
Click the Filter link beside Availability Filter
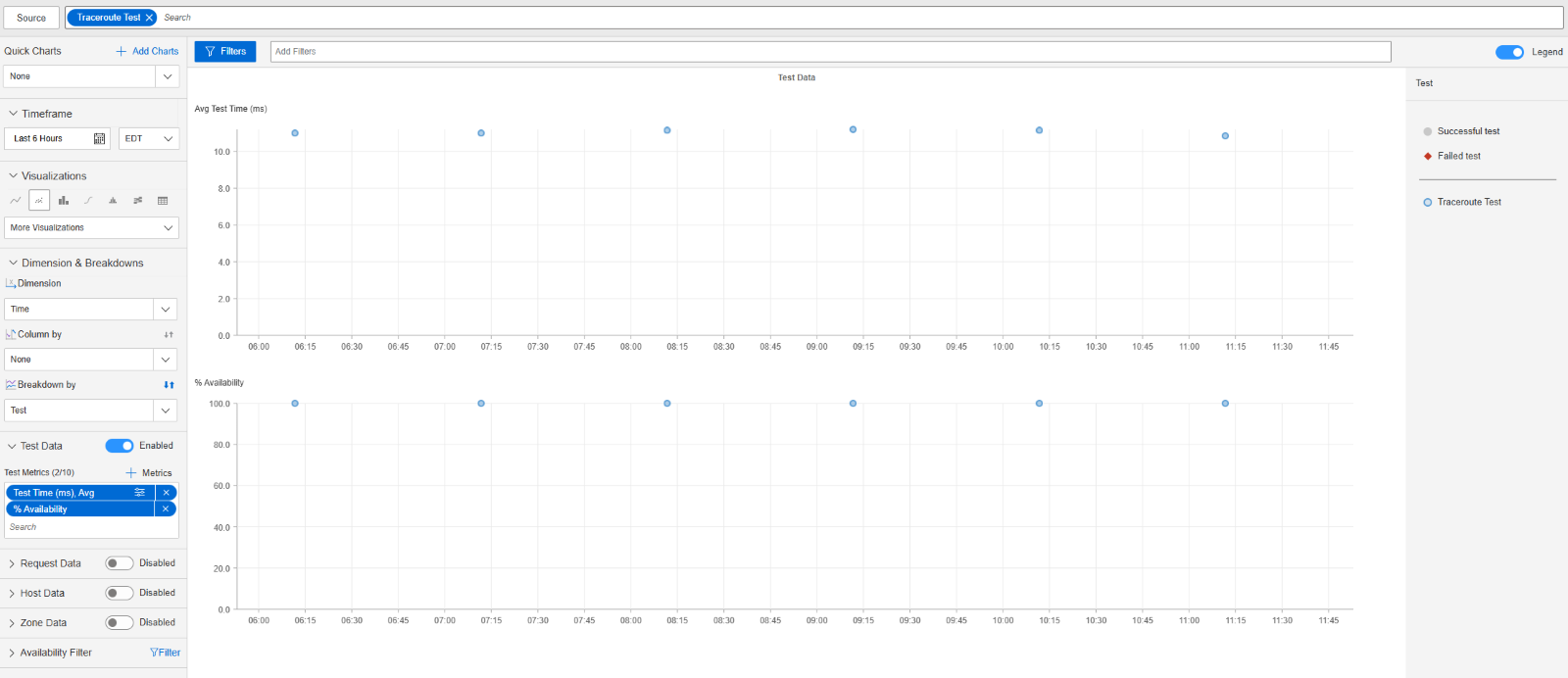(x=170, y=653)
